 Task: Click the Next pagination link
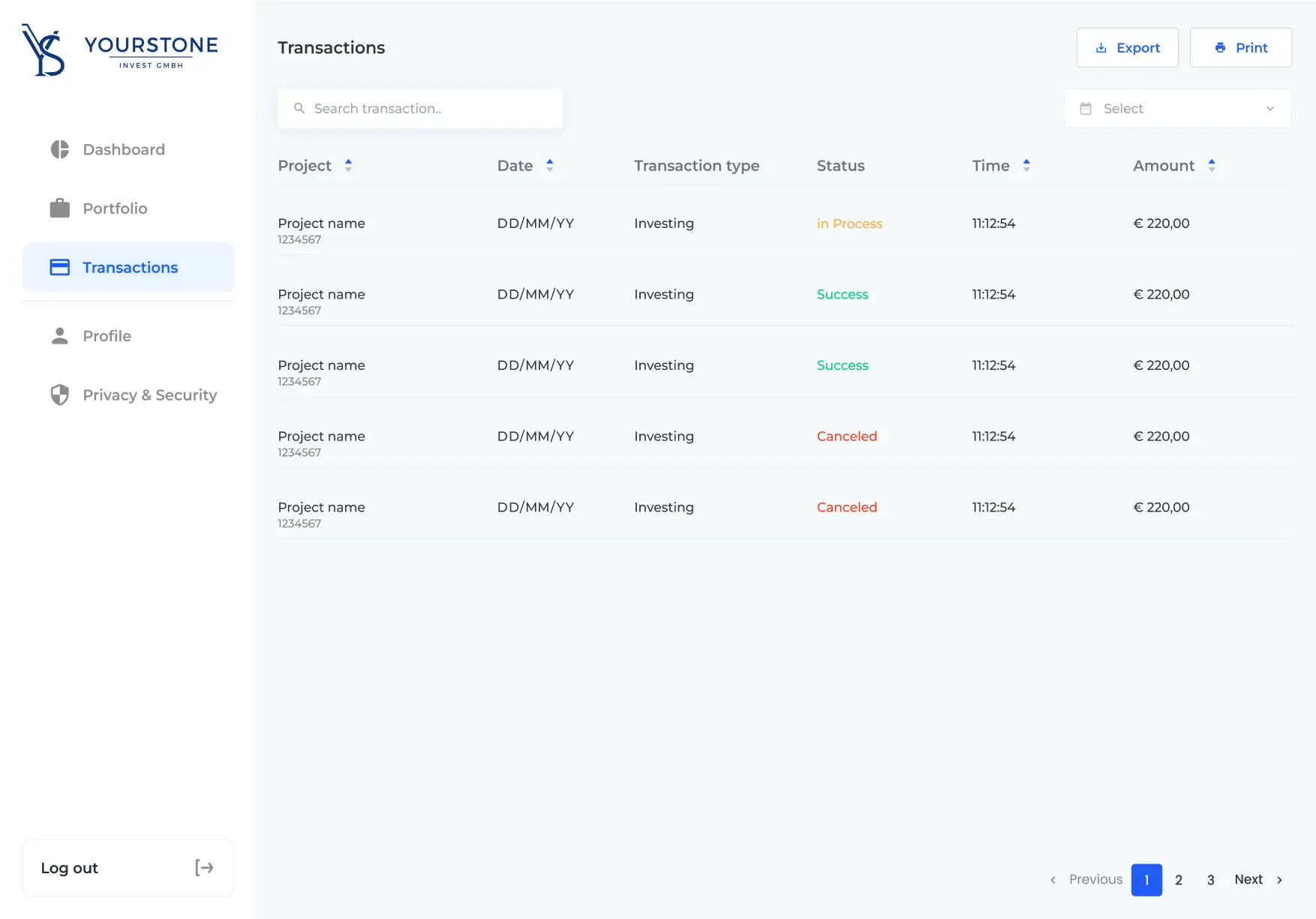1248,879
